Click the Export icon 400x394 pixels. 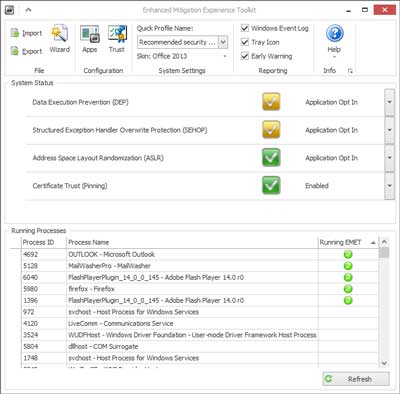[14, 51]
